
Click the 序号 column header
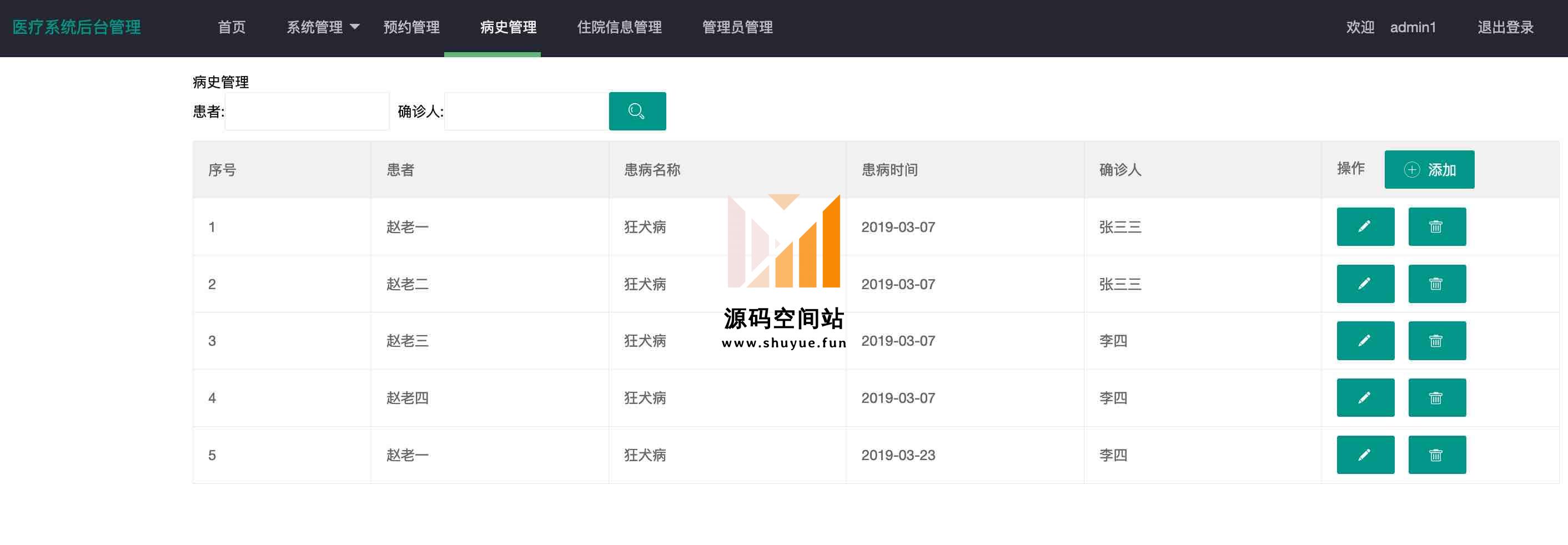click(222, 170)
